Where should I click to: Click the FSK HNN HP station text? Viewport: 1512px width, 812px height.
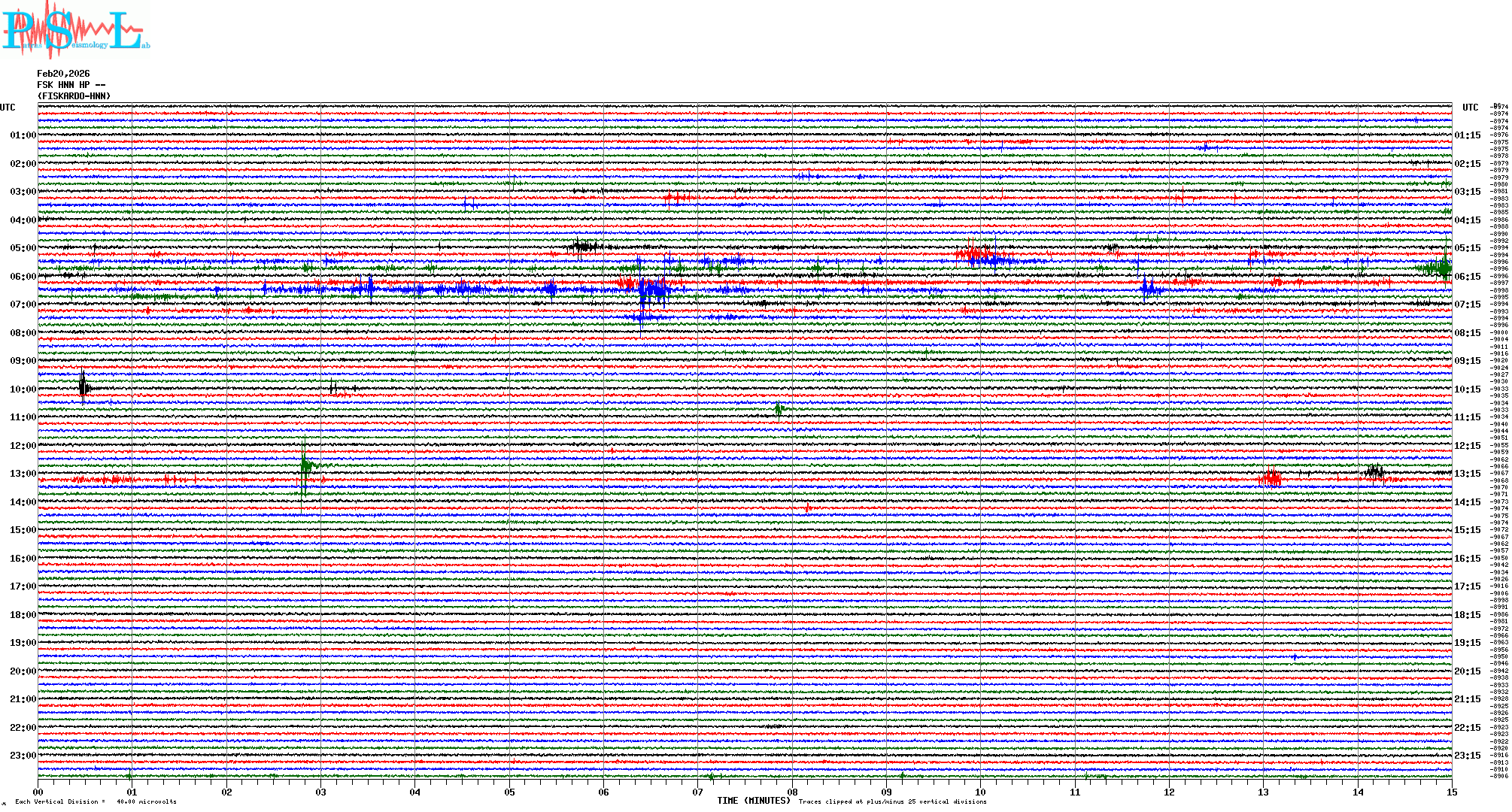click(x=71, y=85)
